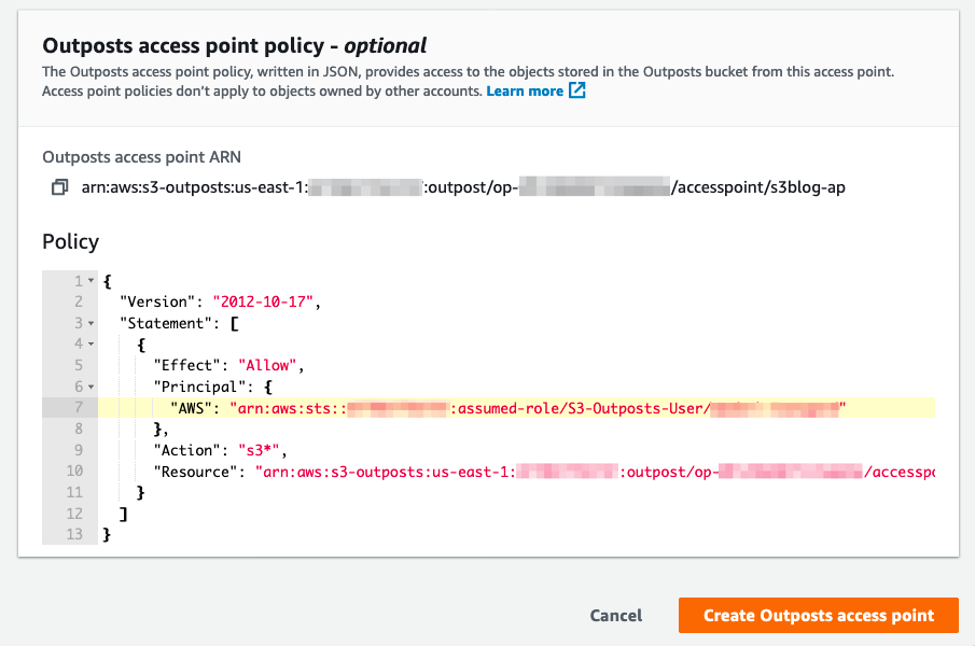
Task: Place cursor at closing brace on line 13
Action: point(107,534)
